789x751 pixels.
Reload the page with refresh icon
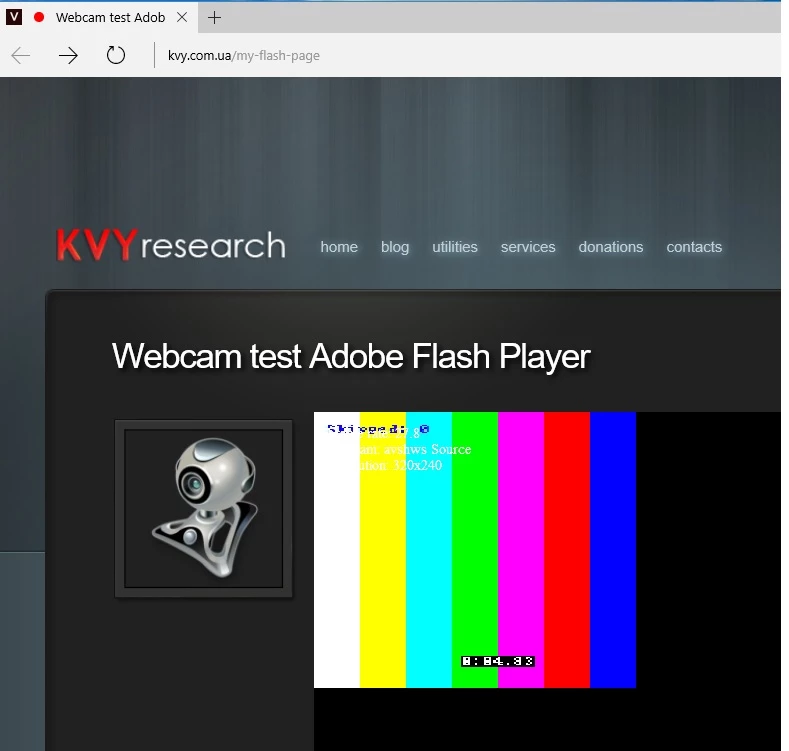pyautogui.click(x=116, y=55)
